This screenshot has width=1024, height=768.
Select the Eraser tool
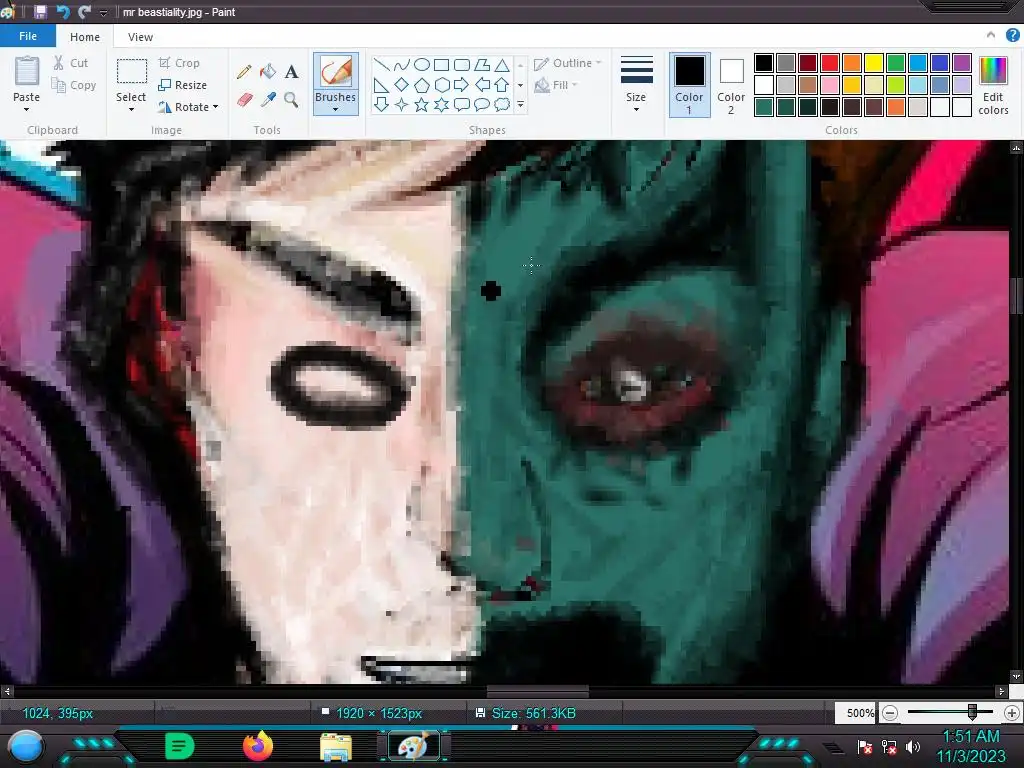point(244,99)
